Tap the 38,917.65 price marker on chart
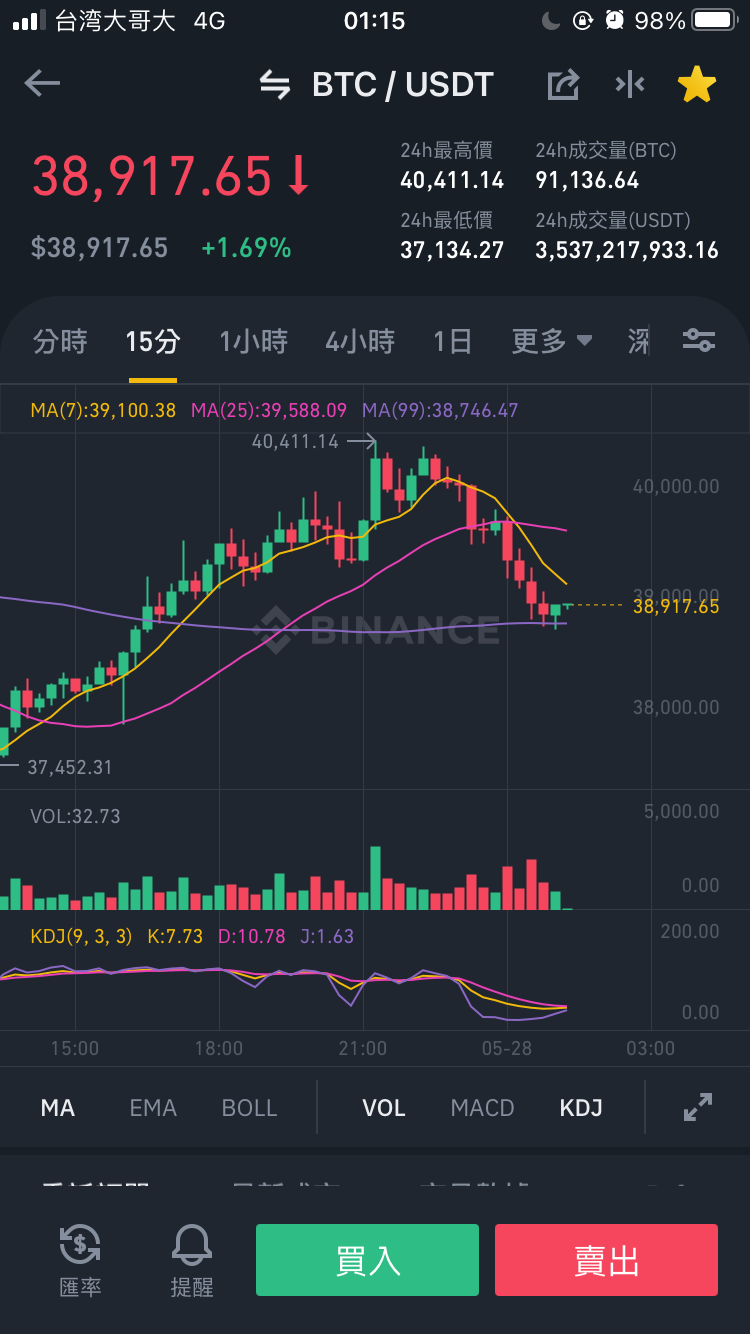Image resolution: width=750 pixels, height=1334 pixels. pyautogui.click(x=676, y=606)
